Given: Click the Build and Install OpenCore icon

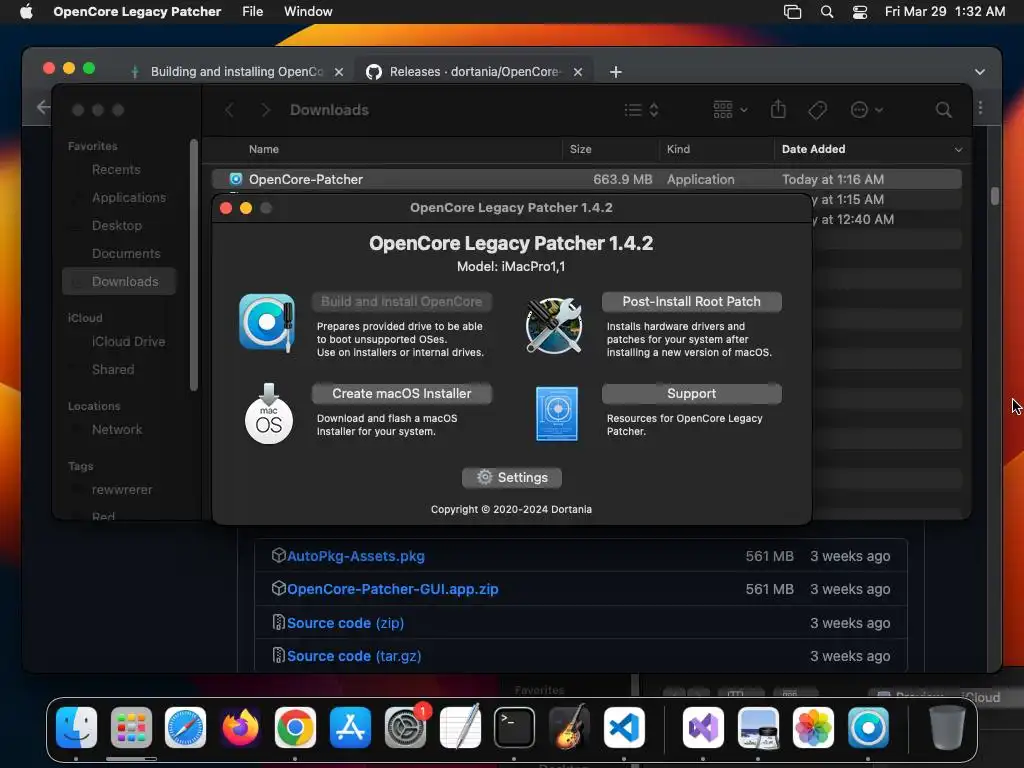Looking at the screenshot, I should (266, 323).
